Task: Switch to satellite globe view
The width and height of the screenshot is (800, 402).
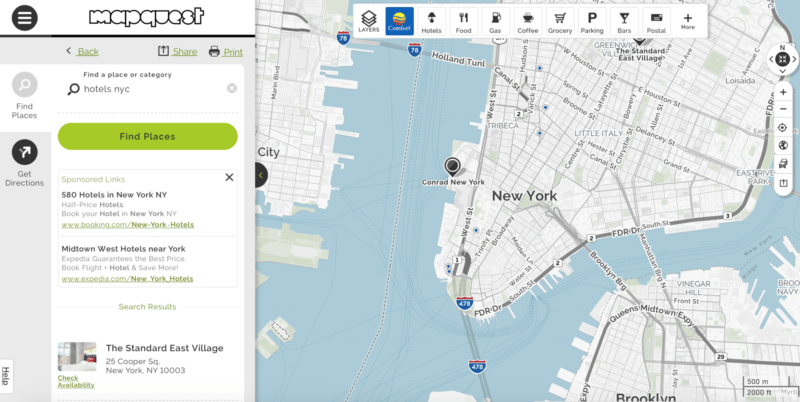Action: click(x=783, y=146)
